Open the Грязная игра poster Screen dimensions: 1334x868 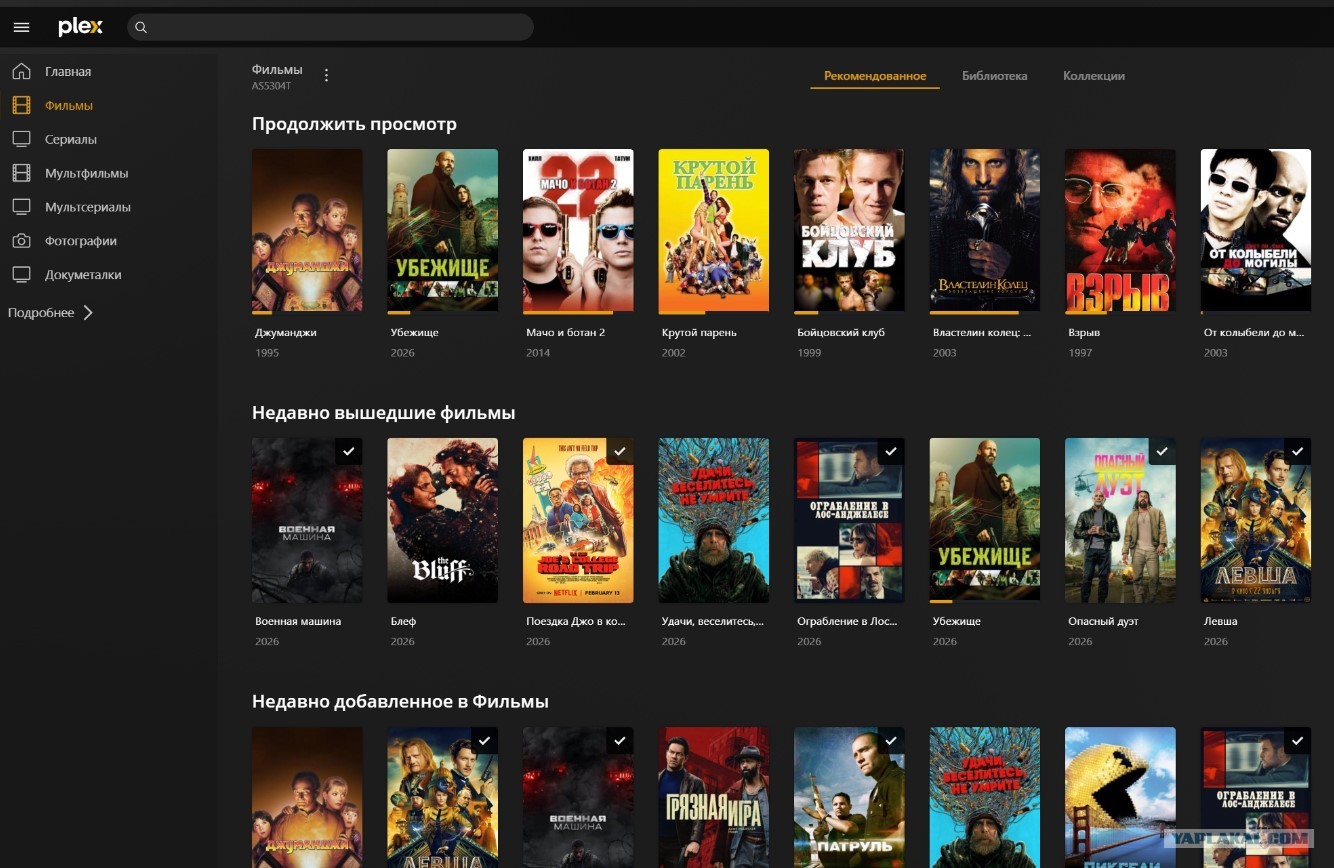pos(714,797)
